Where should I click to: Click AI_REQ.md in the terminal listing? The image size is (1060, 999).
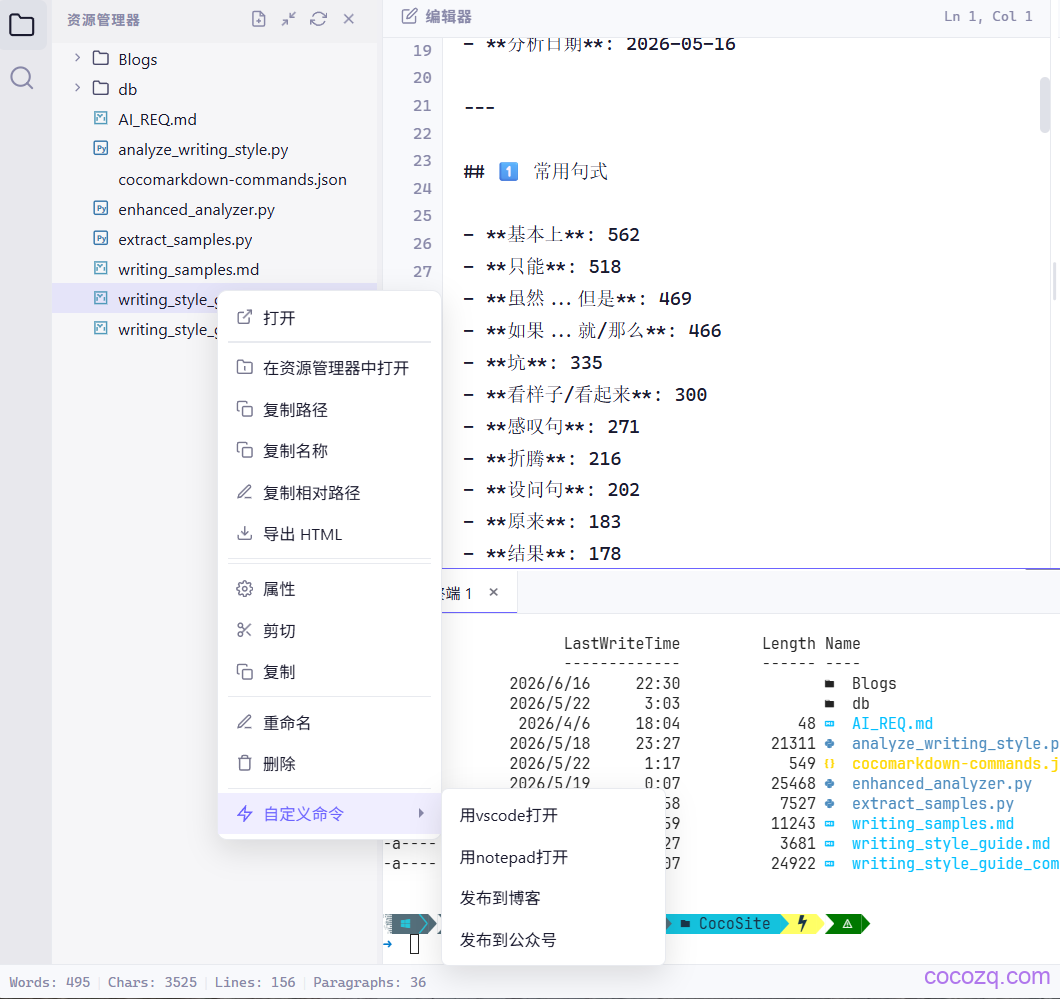[x=892, y=723]
